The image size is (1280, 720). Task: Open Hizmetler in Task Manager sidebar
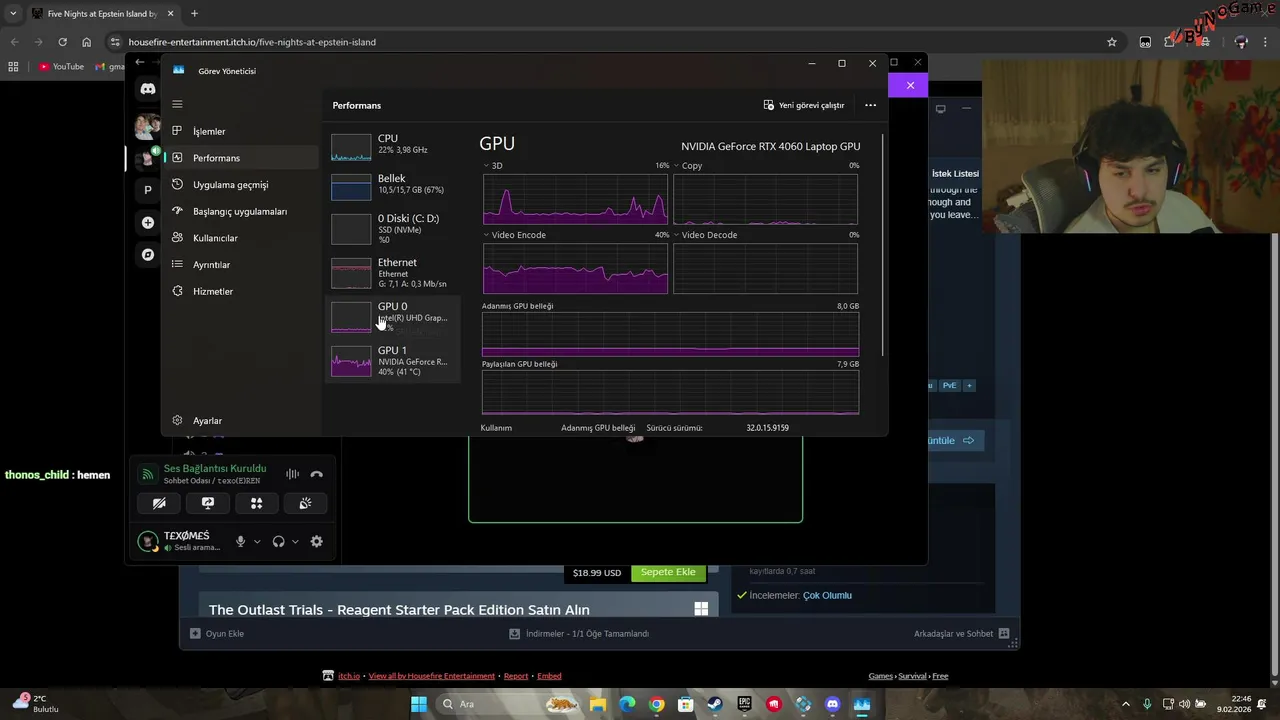tap(240, 291)
